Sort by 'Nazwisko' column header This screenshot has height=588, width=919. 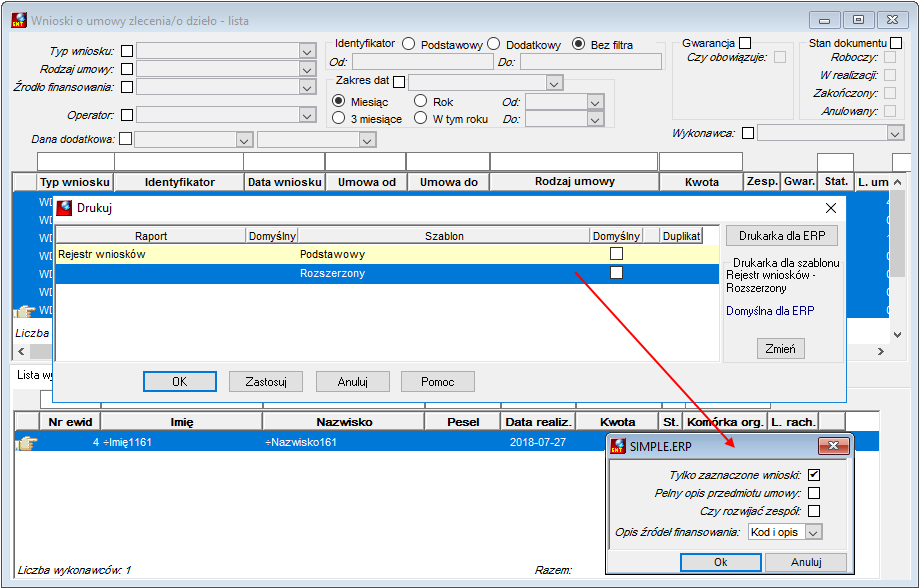coord(344,422)
